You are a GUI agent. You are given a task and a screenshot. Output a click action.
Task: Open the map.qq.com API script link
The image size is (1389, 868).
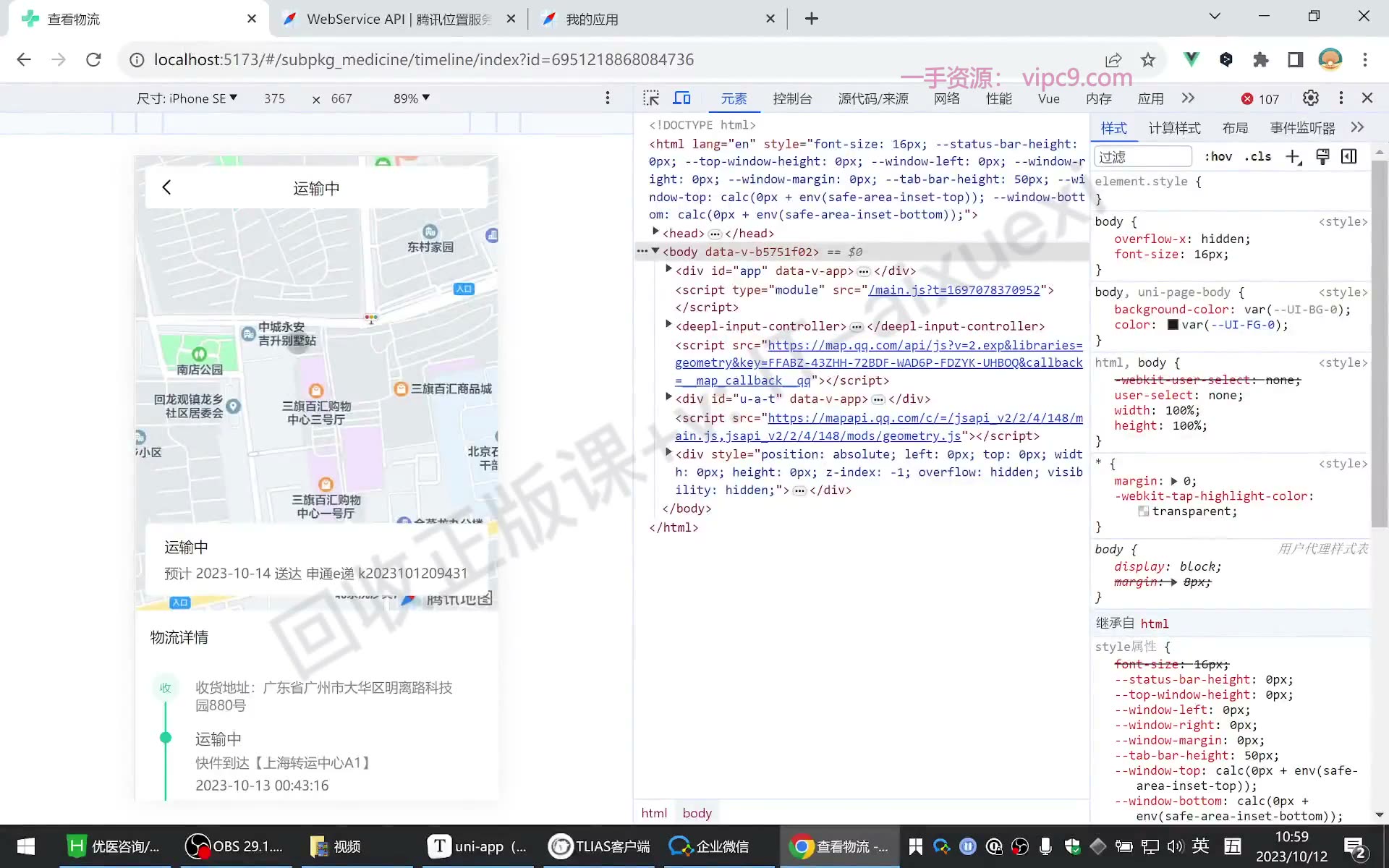tap(879, 362)
